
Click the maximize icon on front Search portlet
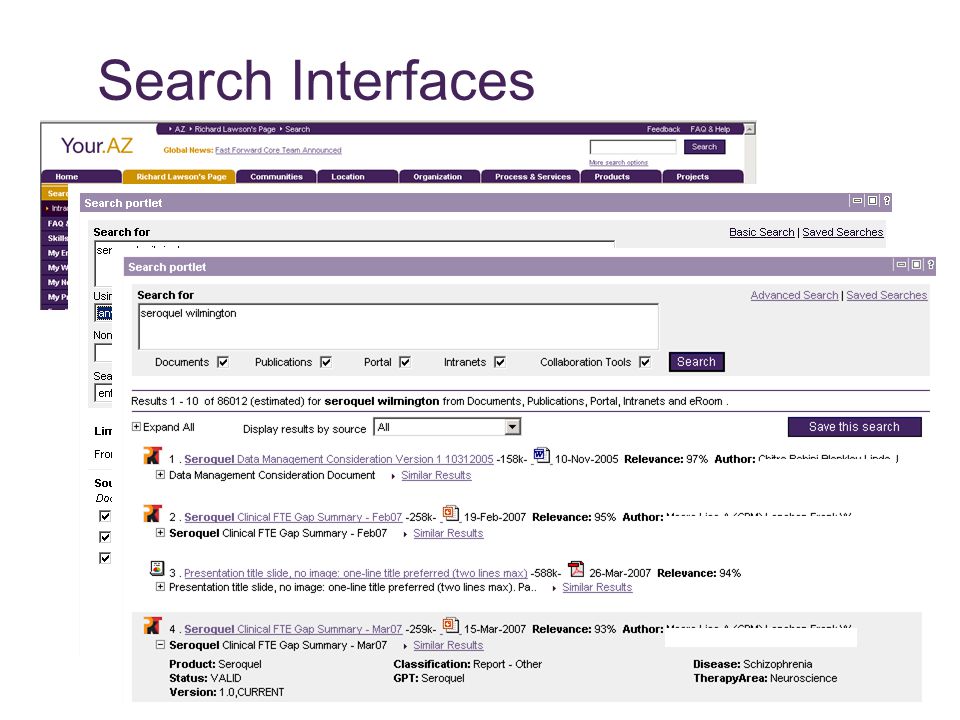917,264
